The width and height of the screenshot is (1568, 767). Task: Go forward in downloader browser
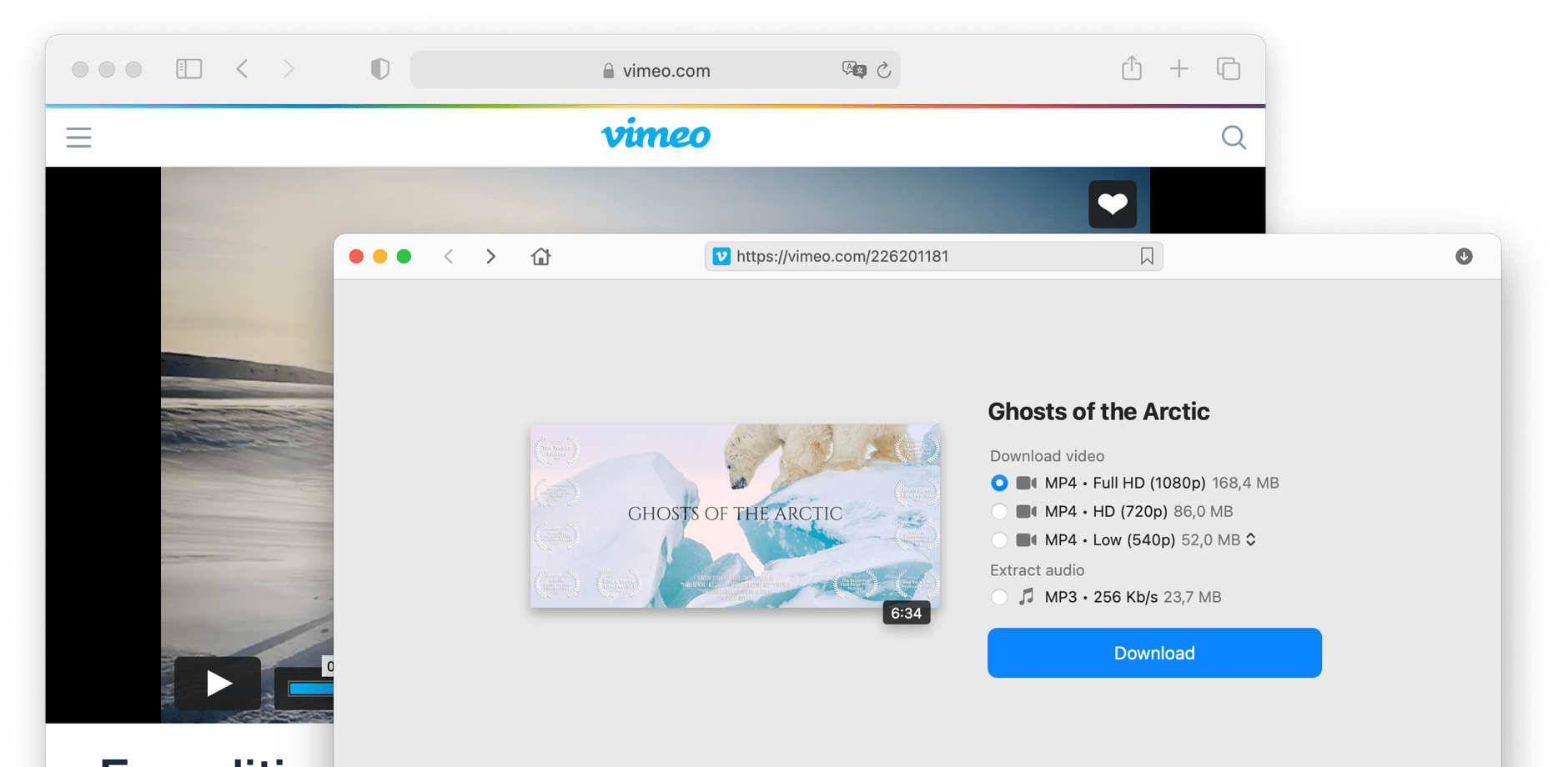[x=490, y=257]
